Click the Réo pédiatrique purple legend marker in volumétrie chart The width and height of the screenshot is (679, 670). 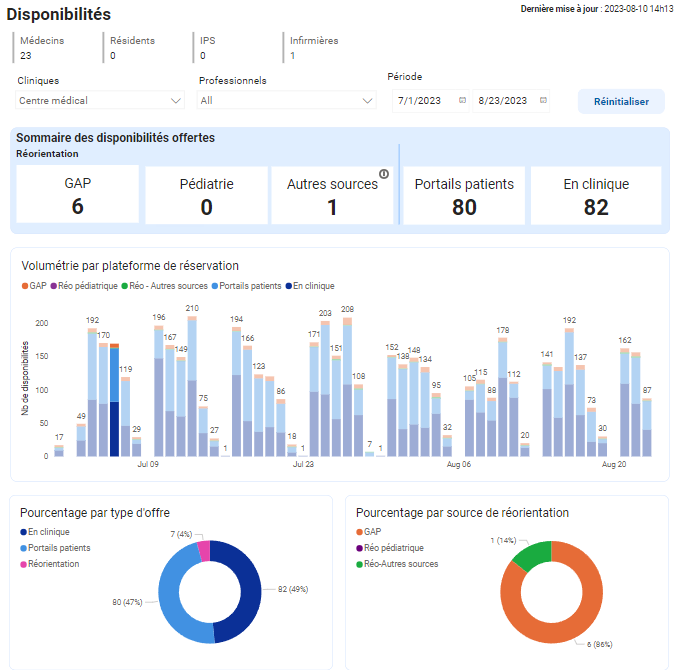[x=54, y=286]
